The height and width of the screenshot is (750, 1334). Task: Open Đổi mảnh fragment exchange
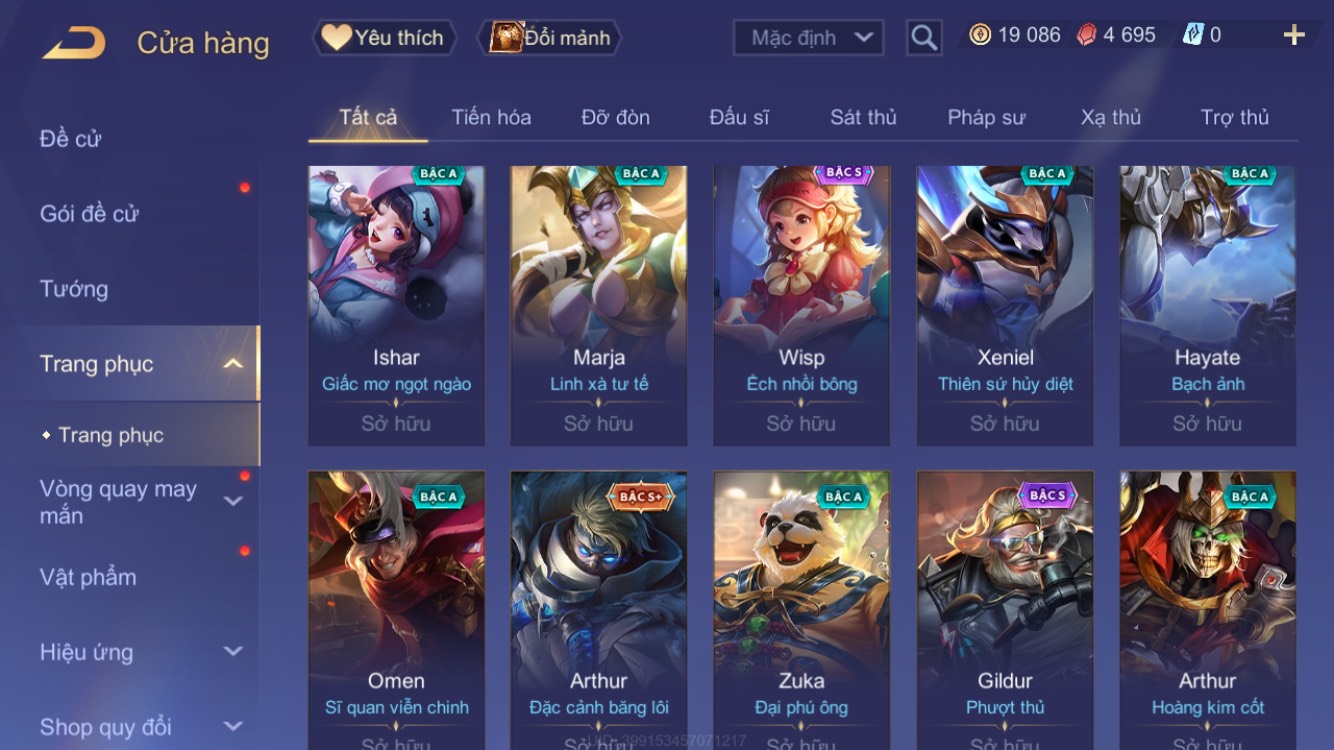[x=553, y=38]
